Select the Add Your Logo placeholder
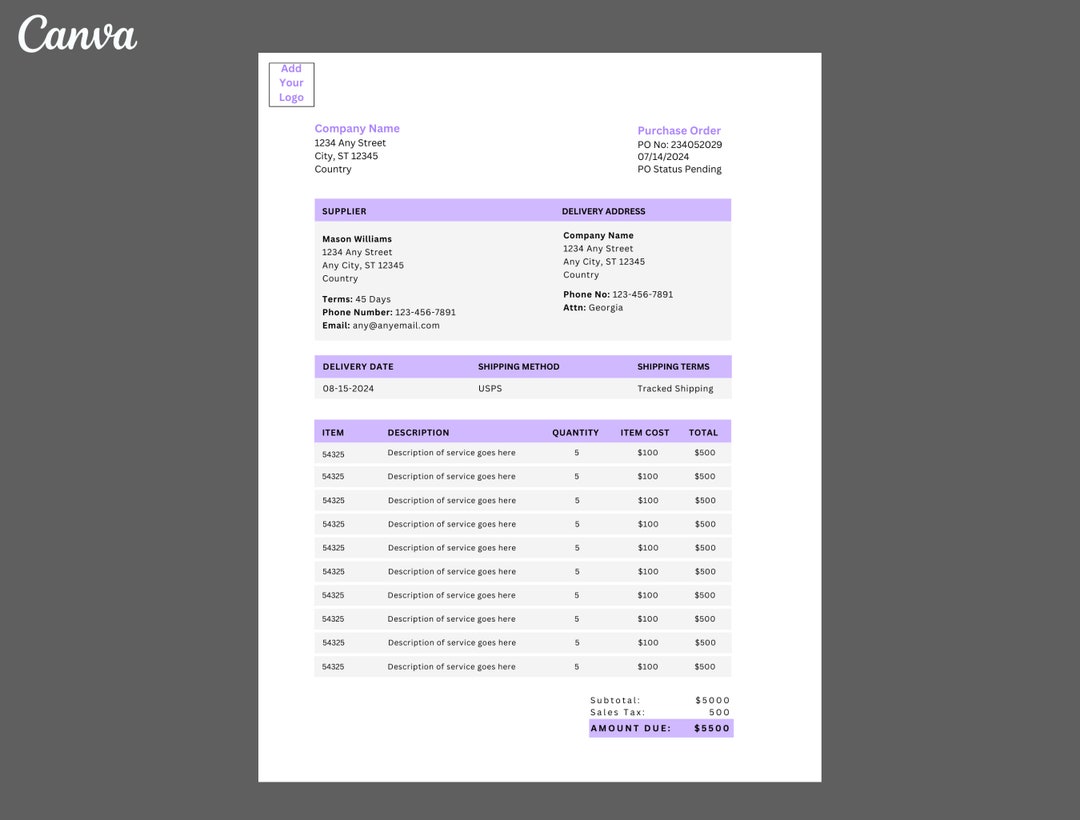 [291, 83]
